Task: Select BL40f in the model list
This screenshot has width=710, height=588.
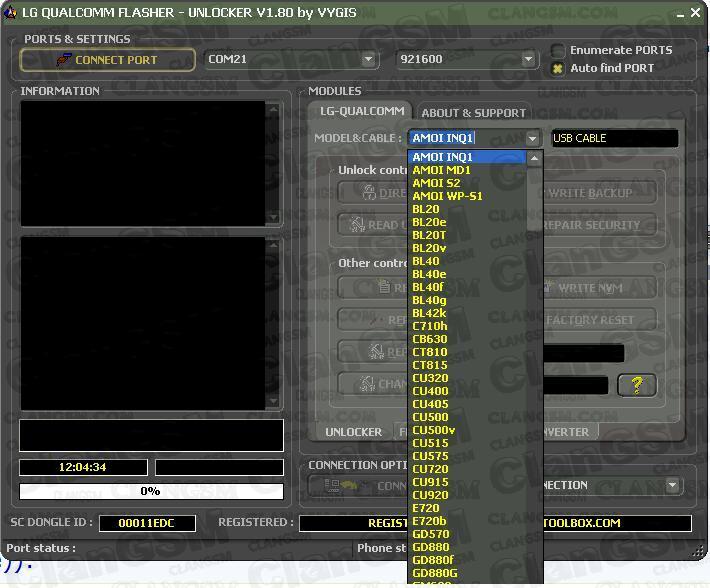Action: 467,287
